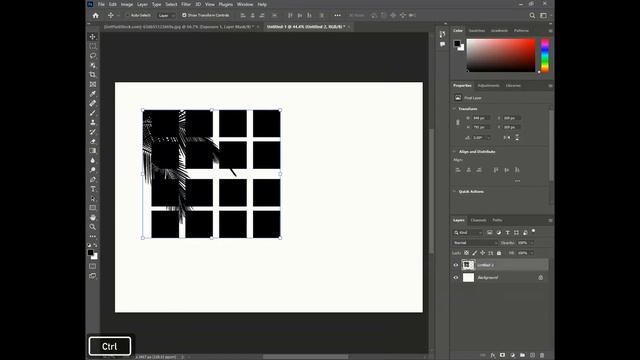Select the Gradient tool
Screen dimensions: 640x360
click(93, 151)
